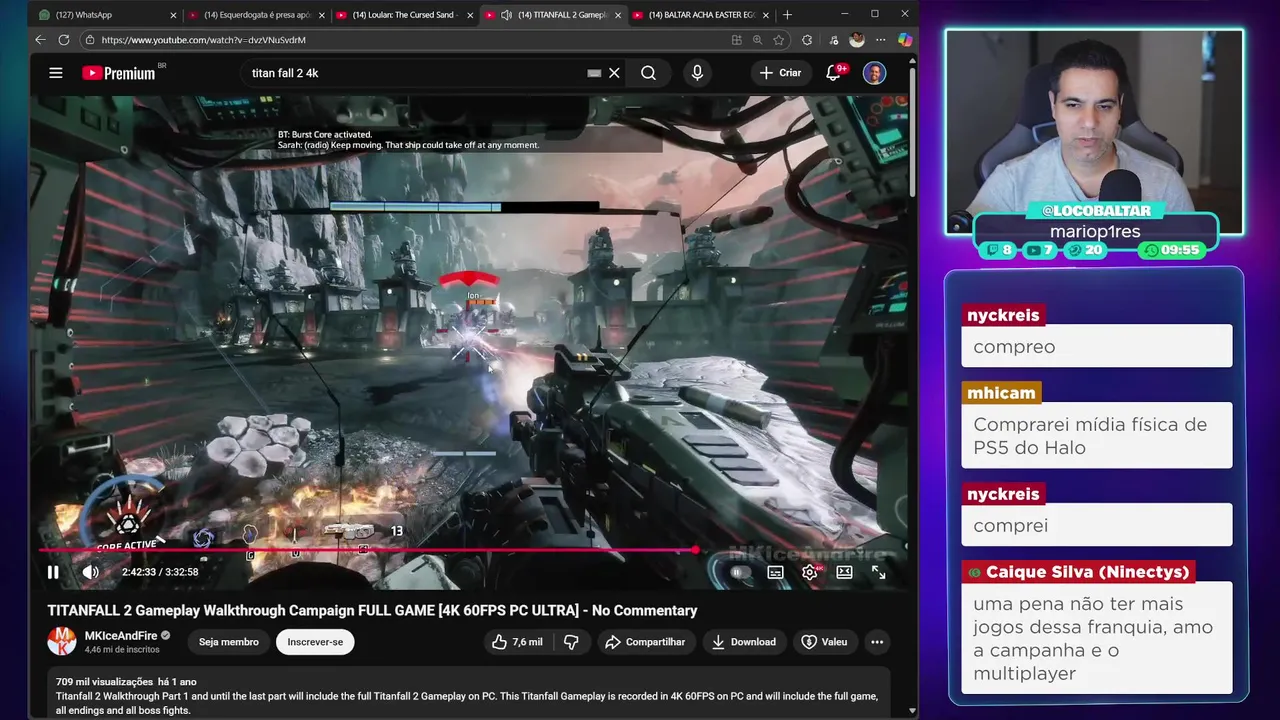Start voice search with the microphone
The height and width of the screenshot is (720, 1280).
697,73
